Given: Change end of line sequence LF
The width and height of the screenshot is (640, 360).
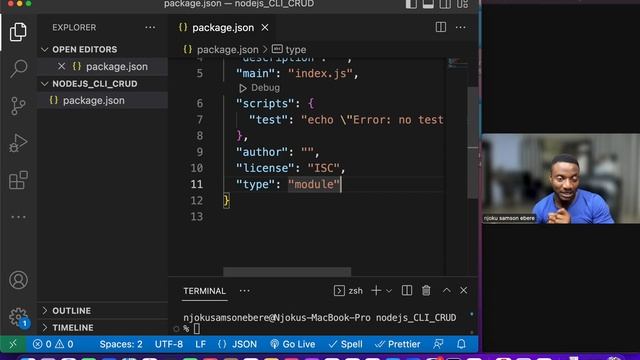Looking at the screenshot, I should (200, 344).
